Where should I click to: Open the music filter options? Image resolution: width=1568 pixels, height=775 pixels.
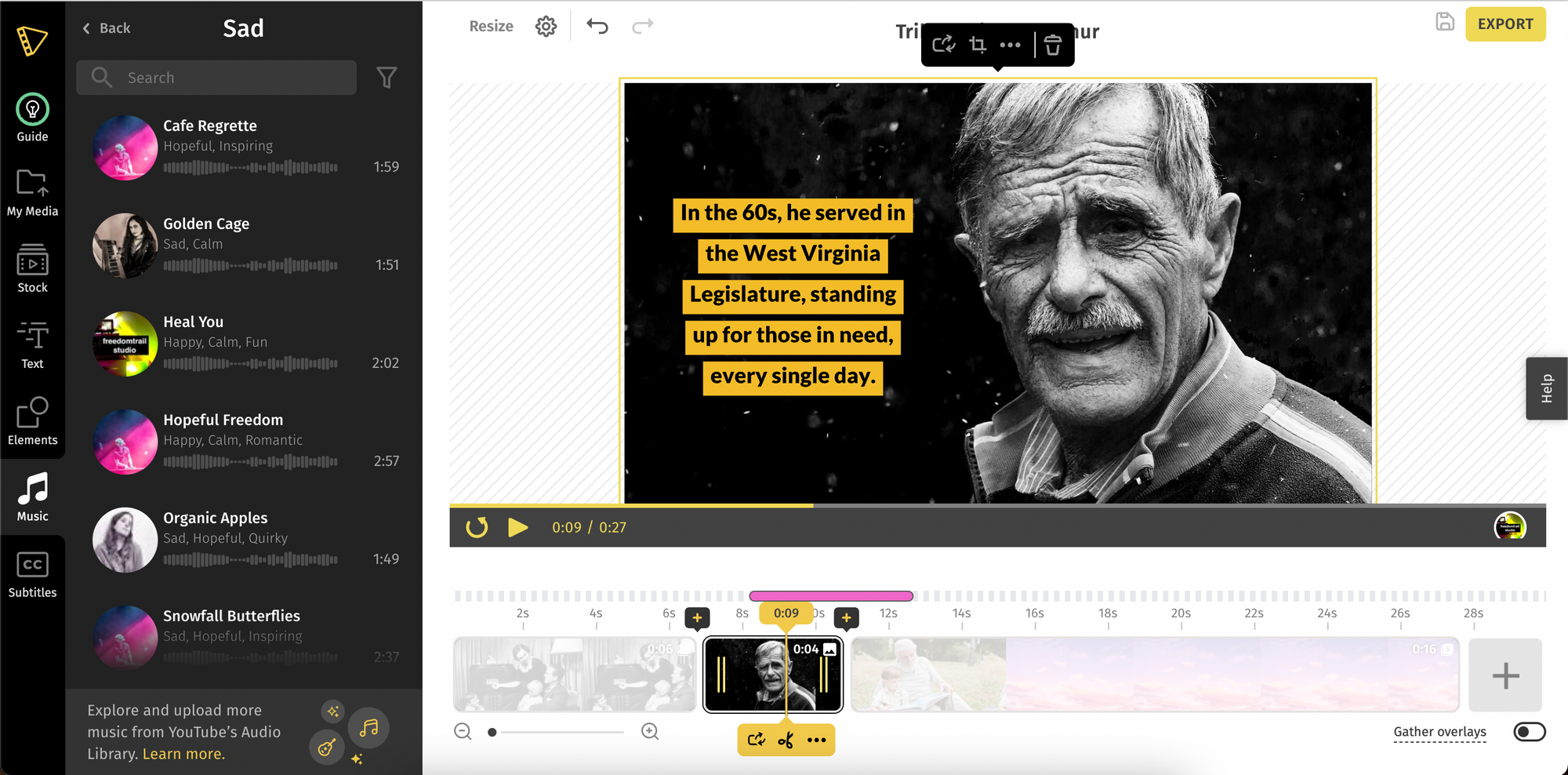tap(387, 78)
